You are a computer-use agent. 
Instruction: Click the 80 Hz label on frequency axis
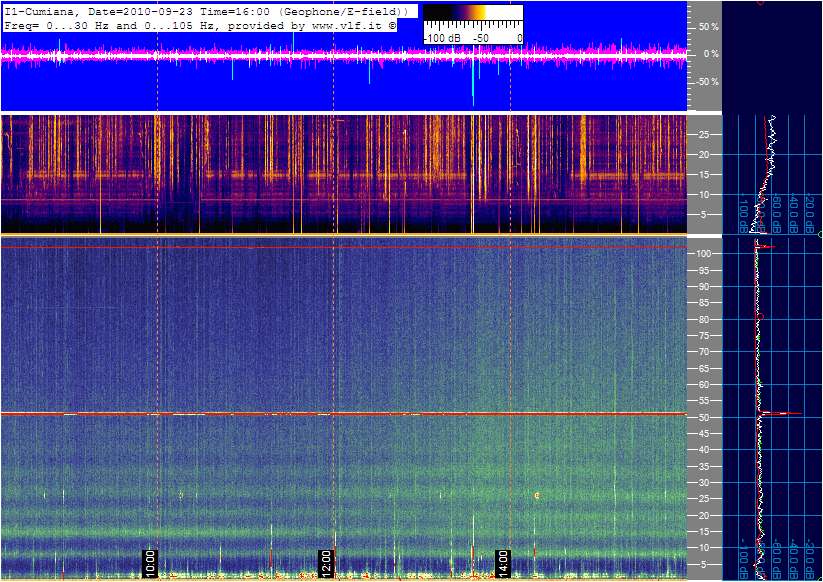703,319
